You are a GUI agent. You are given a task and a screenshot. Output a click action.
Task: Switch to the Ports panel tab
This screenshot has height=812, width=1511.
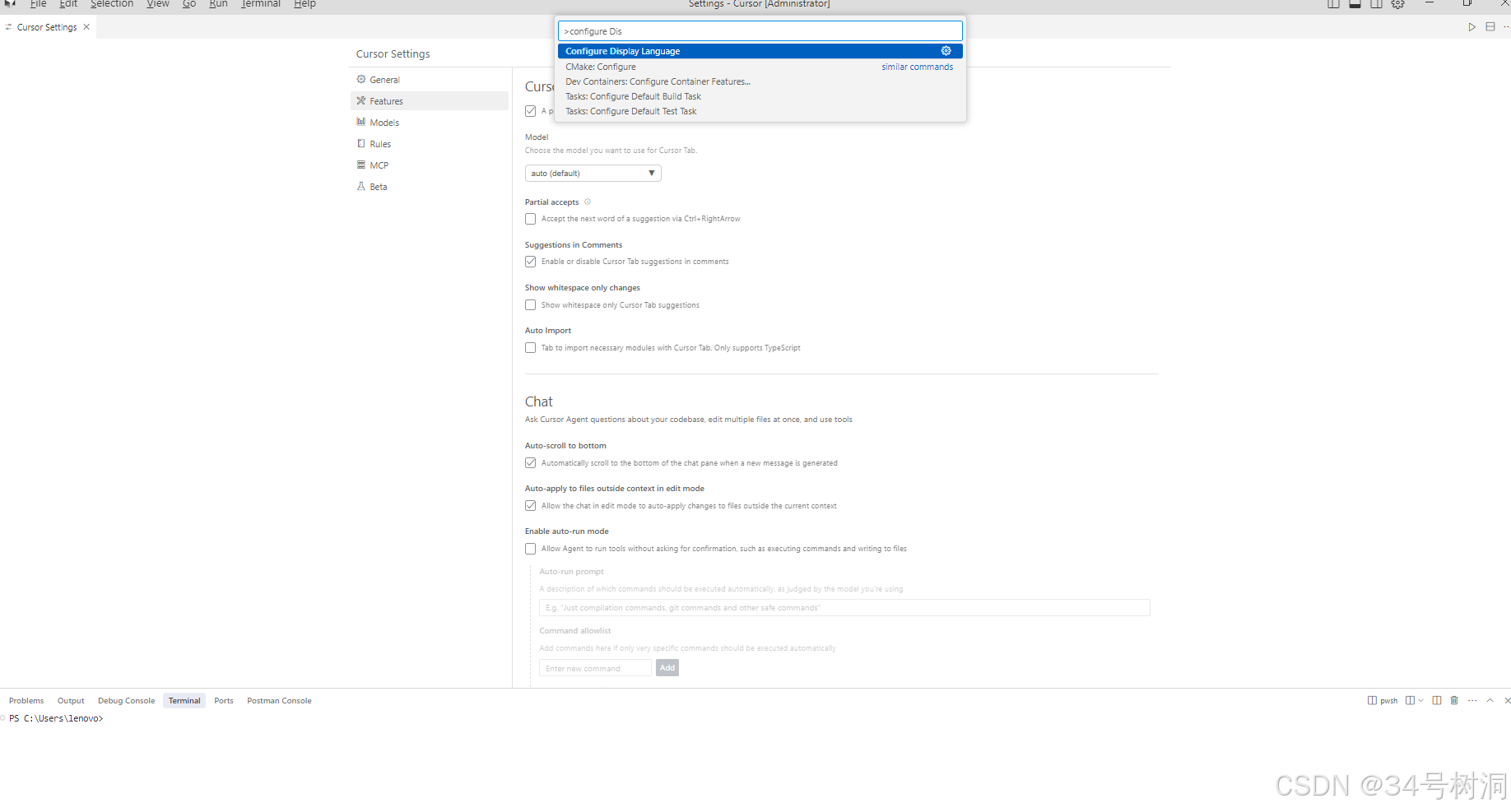224,701
